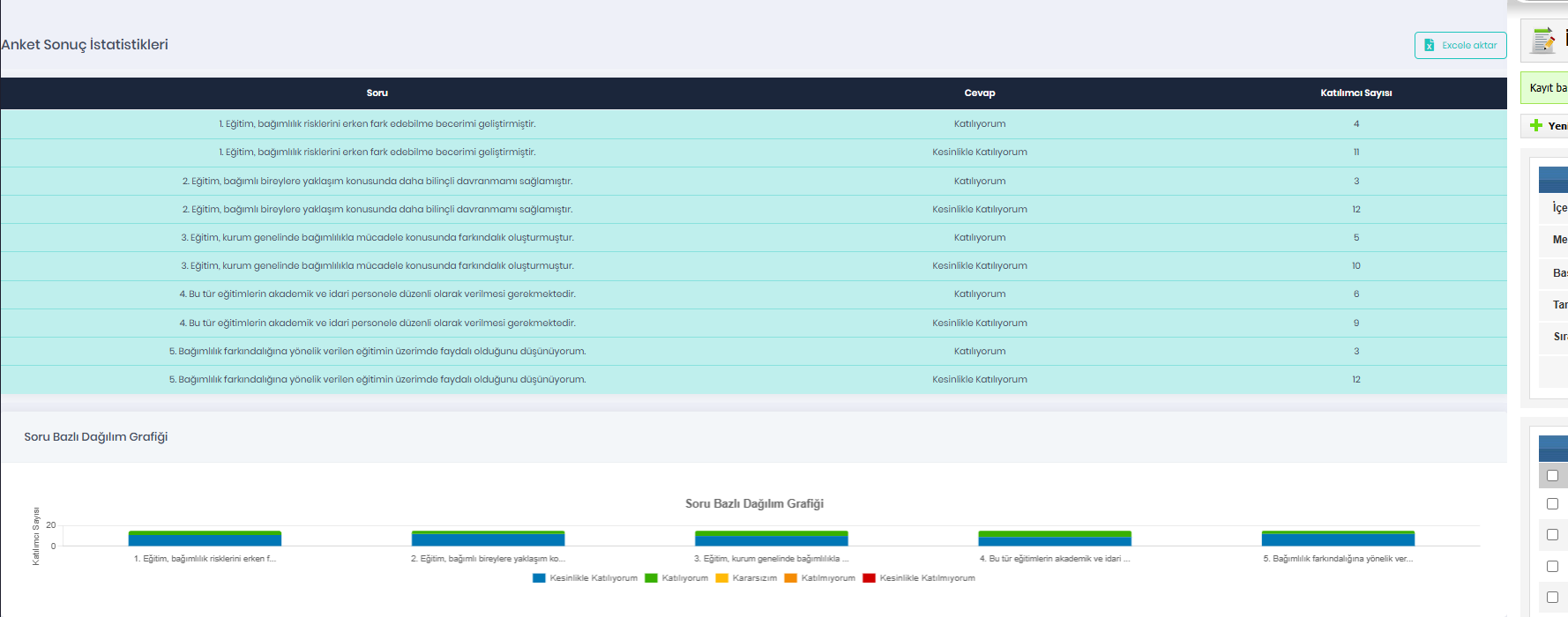The height and width of the screenshot is (617, 1568).
Task: Toggle yellow Kararsızım legend swatch
Action: click(721, 578)
